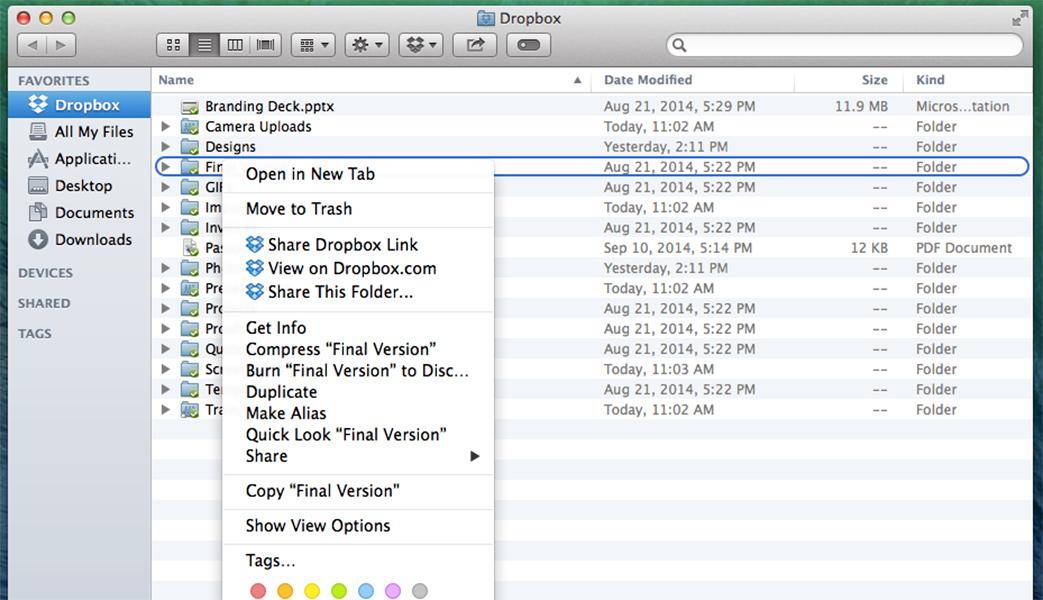Select Cover Flow view icon

tap(265, 45)
